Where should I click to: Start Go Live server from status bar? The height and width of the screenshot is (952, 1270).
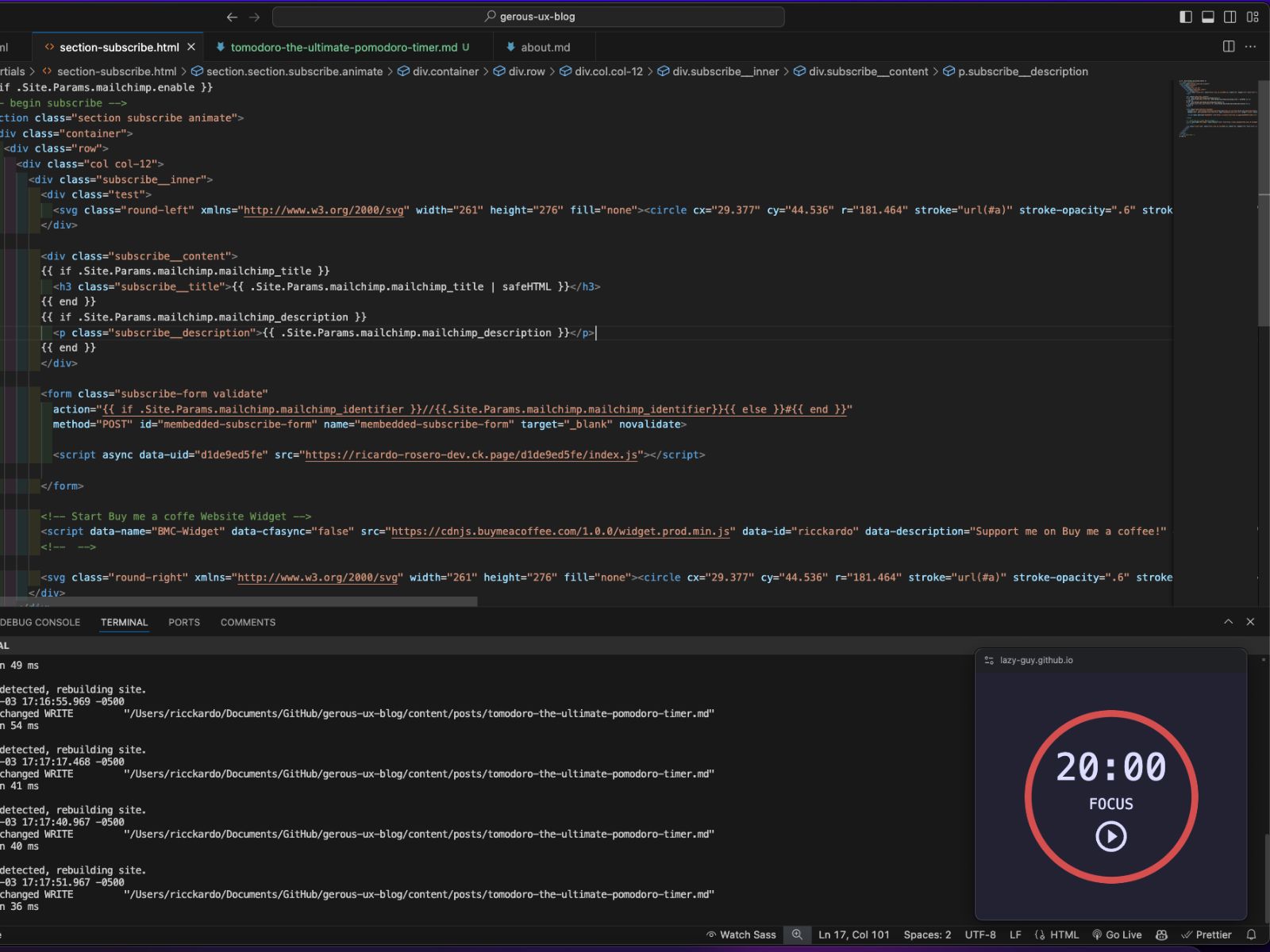1117,935
